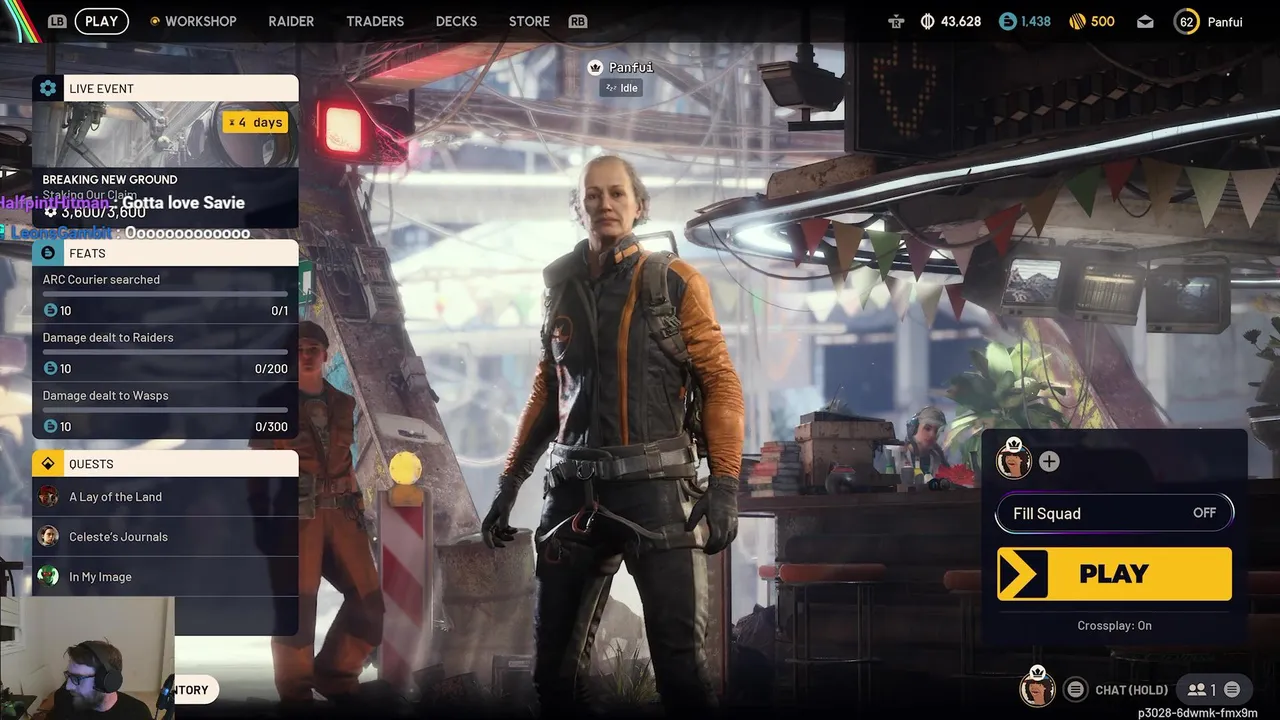The image size is (1280, 720).
Task: Click the cred reward icon under ARC Courier
Action: pos(50,311)
